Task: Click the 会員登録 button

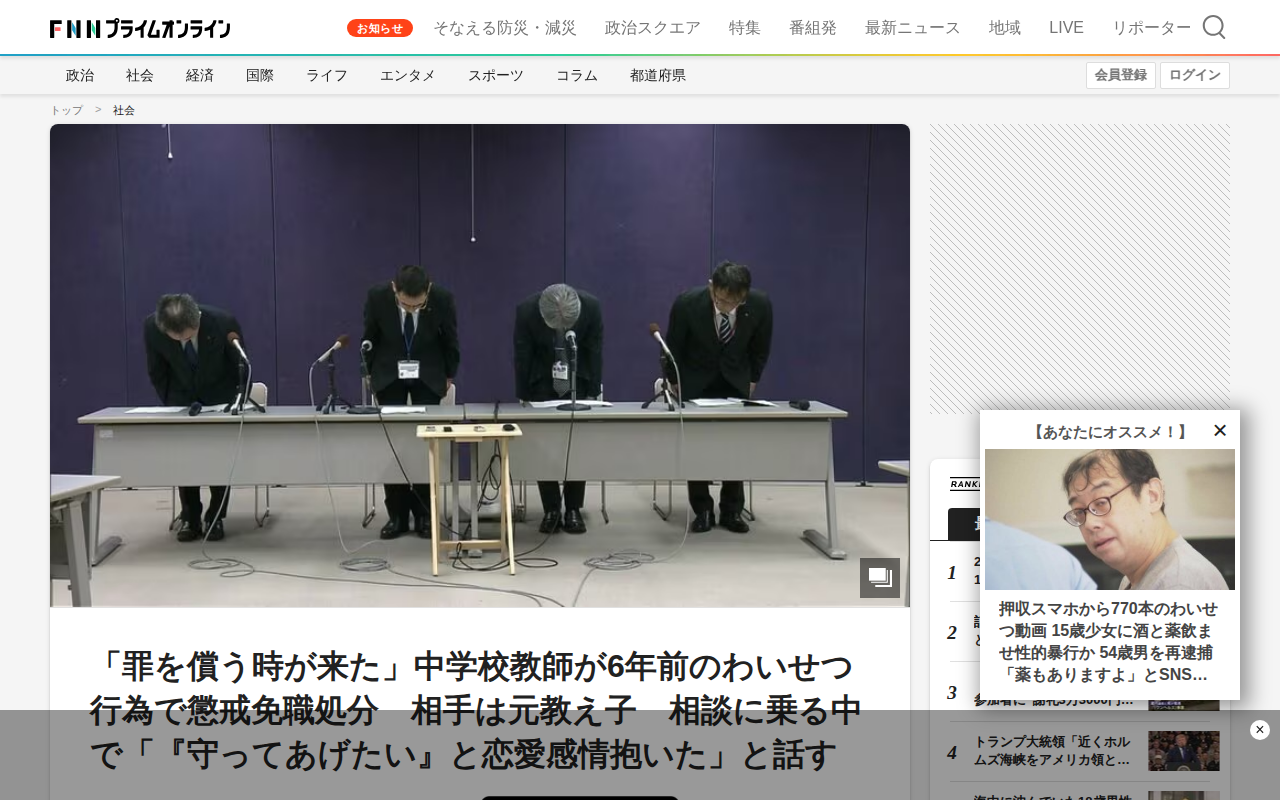Action: point(1121,75)
